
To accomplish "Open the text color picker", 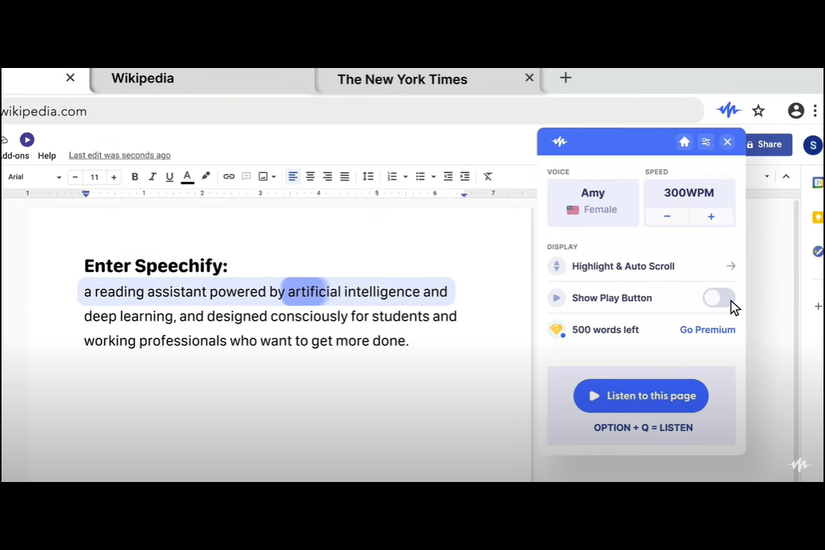I will (187, 176).
